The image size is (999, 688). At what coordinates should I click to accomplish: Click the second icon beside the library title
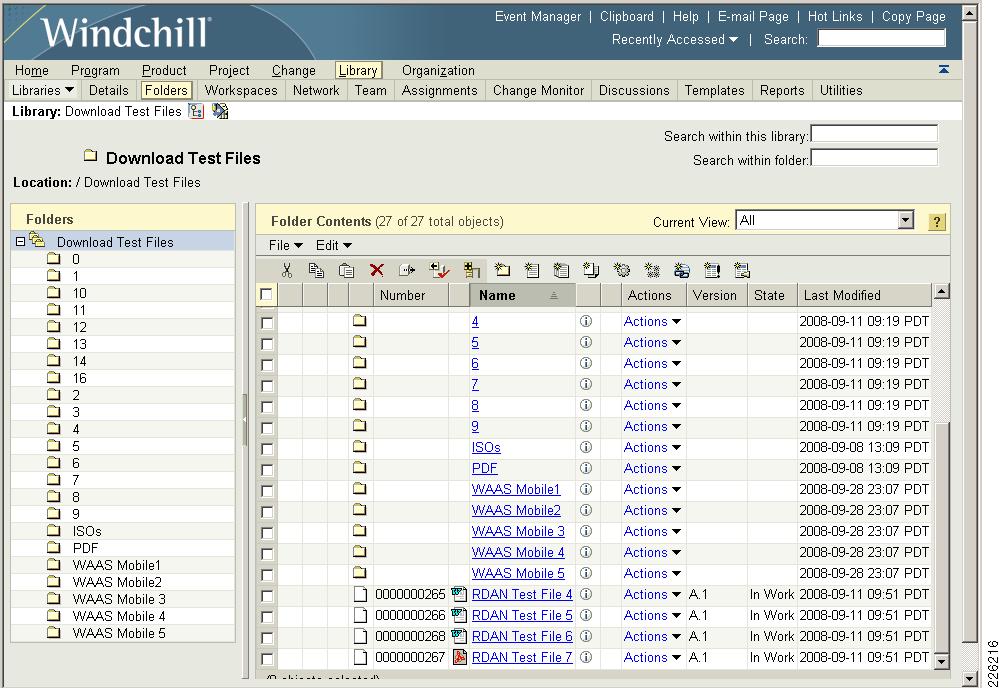click(x=220, y=111)
